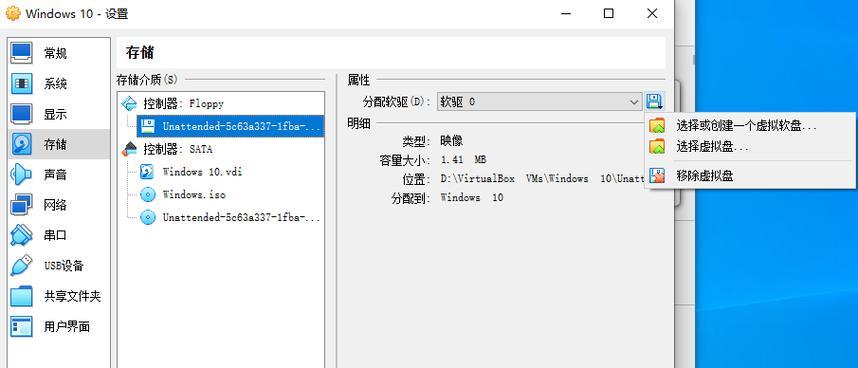Click the 映像 type value
The height and width of the screenshot is (368, 858).
coord(451,141)
